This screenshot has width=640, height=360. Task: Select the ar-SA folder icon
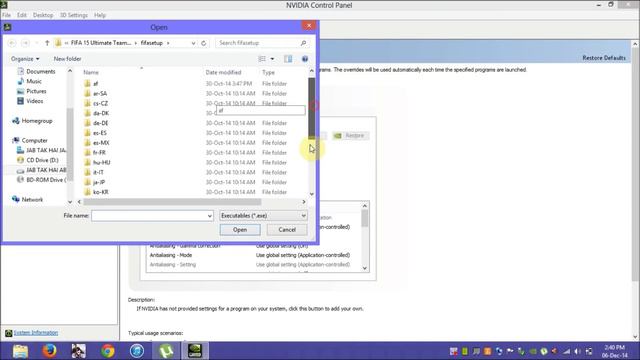[x=87, y=93]
